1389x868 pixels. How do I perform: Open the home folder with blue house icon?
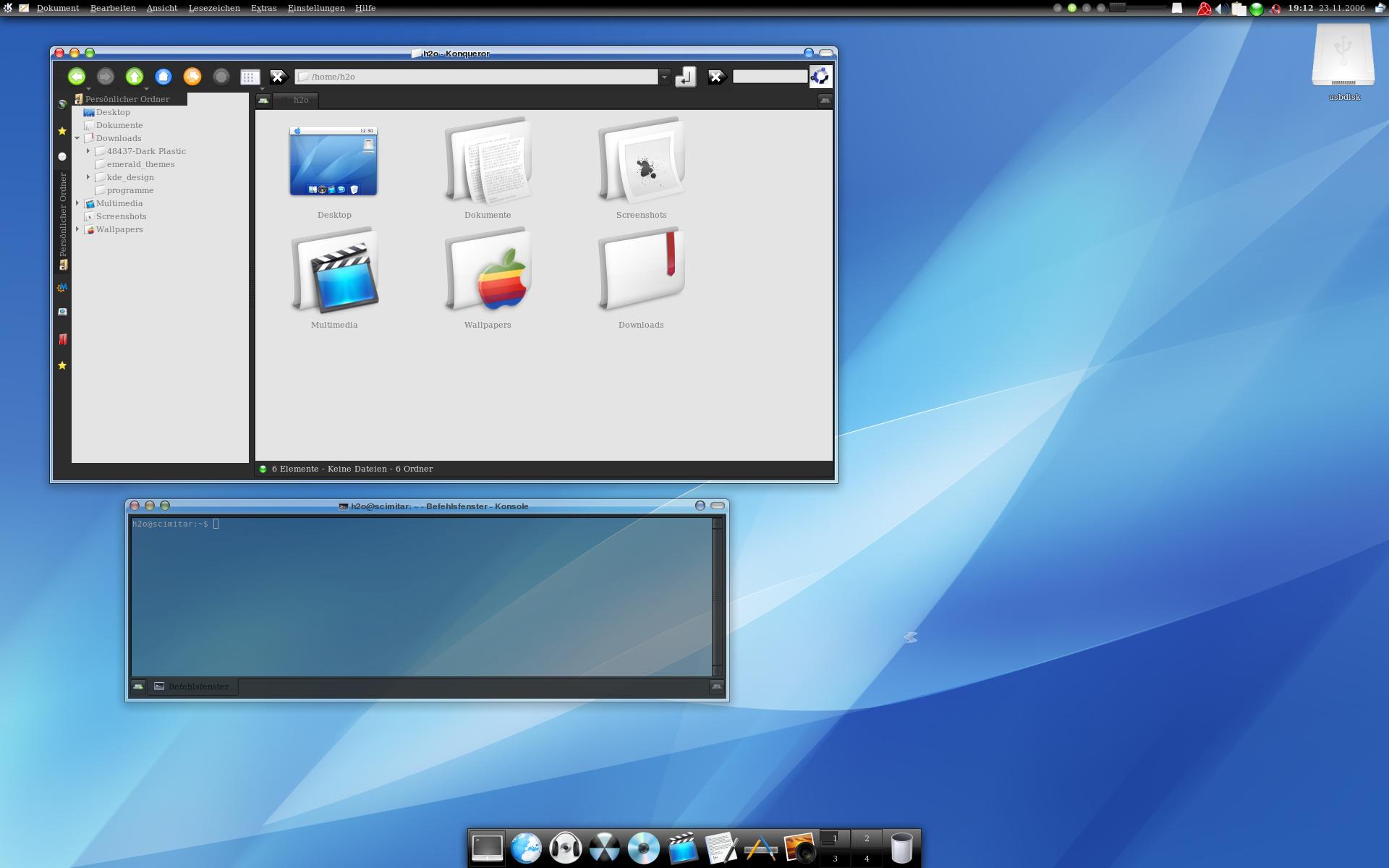click(163, 77)
